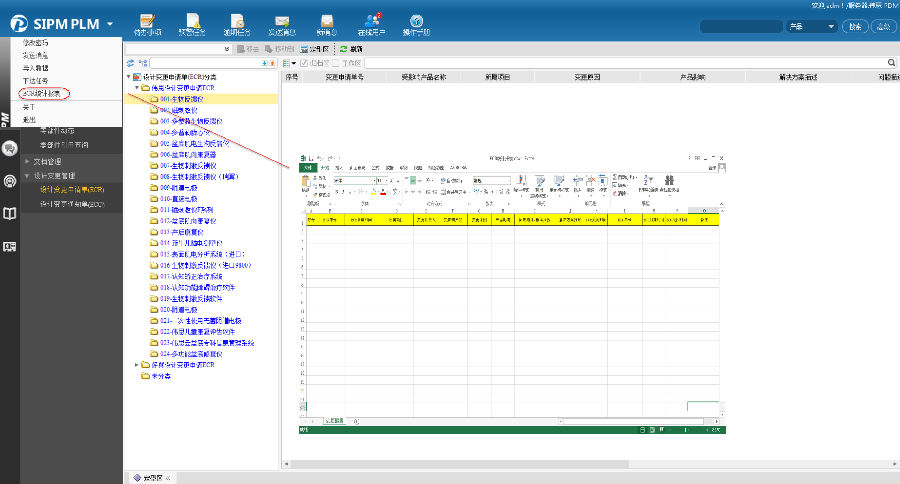Open the 操作手册 help icon
This screenshot has height=484, width=900.
[416, 22]
